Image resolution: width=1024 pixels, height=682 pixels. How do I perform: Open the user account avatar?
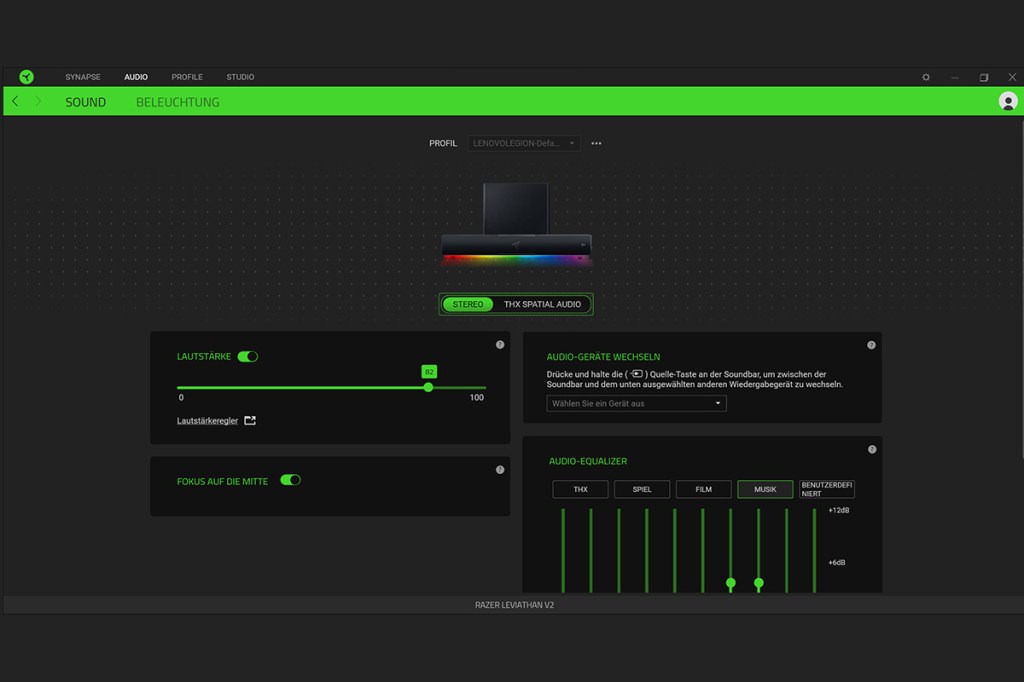(1008, 101)
